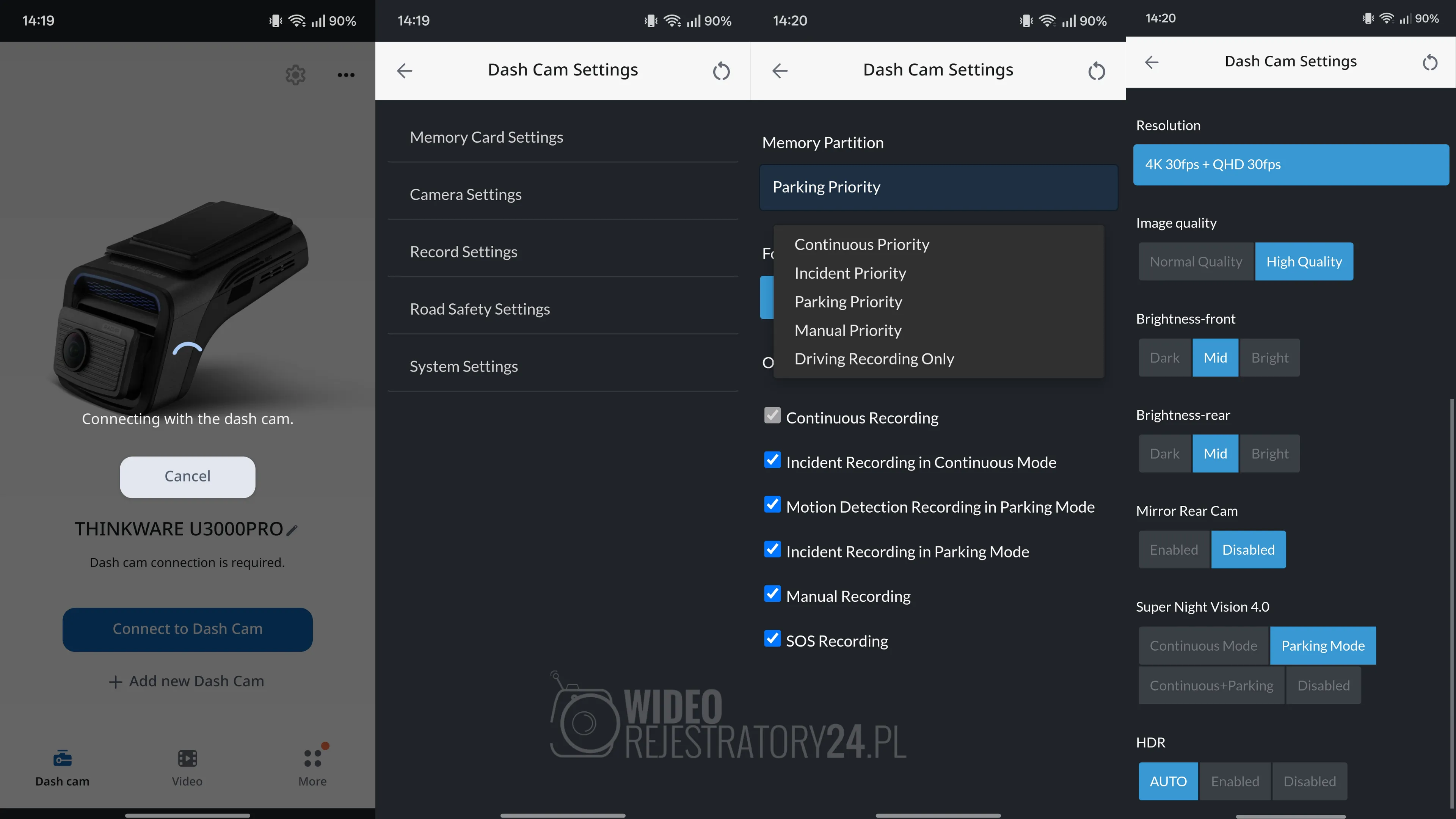Open the gear settings icon
This screenshot has height=819, width=1456.
pyautogui.click(x=295, y=75)
